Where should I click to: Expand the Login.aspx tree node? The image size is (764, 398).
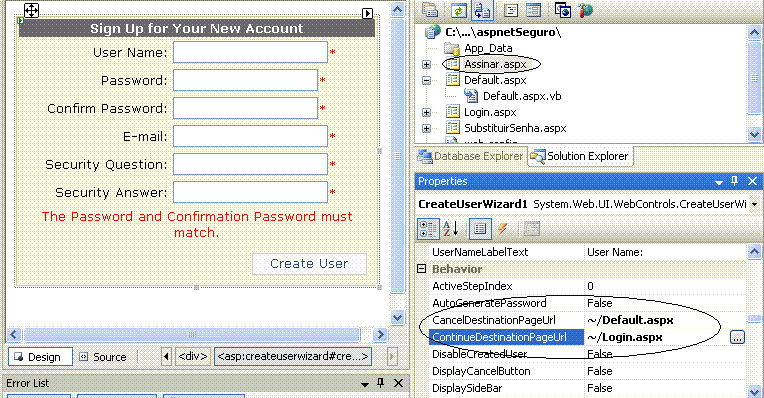(x=426, y=113)
